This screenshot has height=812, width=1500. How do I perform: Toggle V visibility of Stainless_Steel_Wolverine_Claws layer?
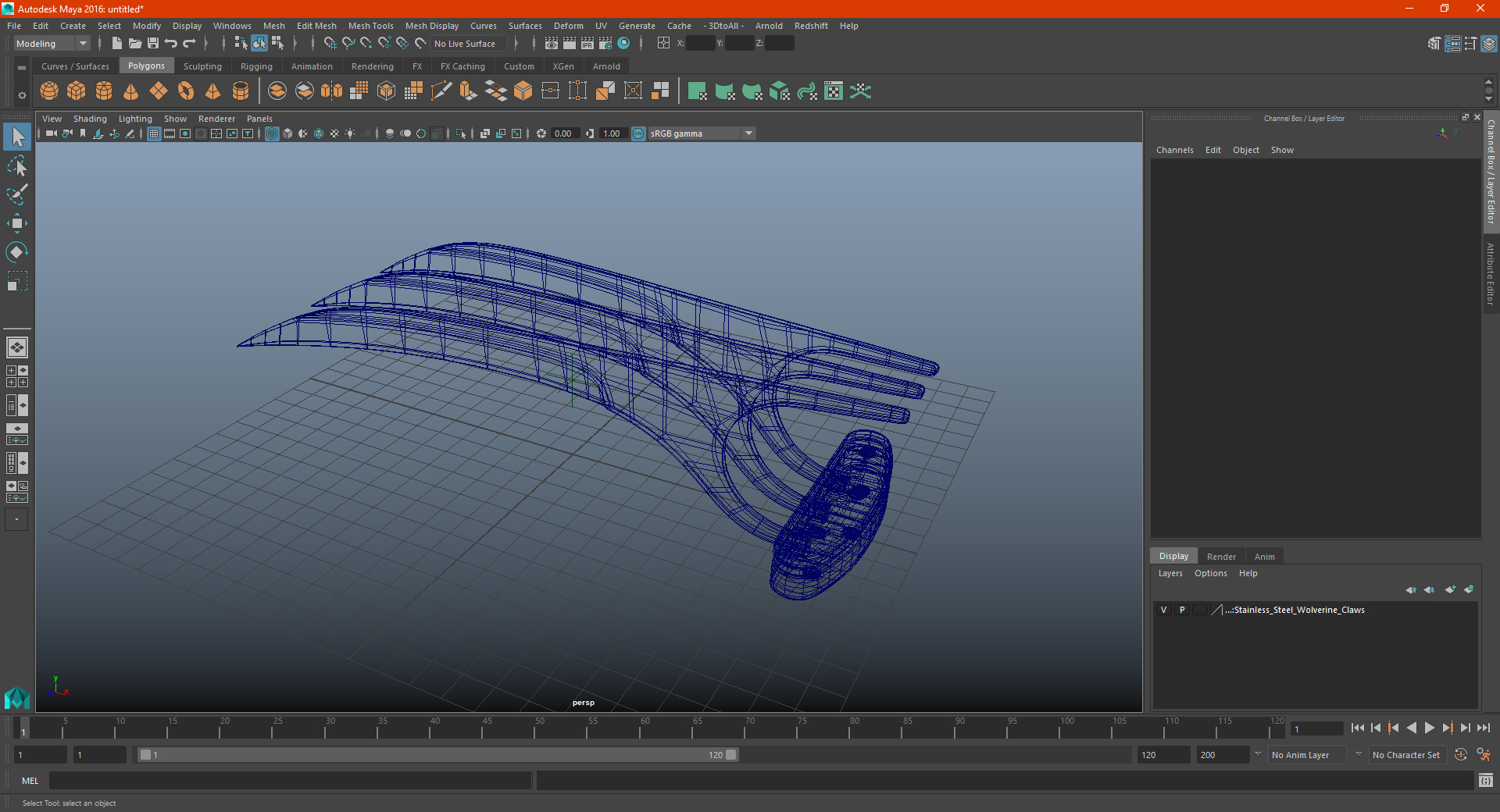pos(1163,610)
